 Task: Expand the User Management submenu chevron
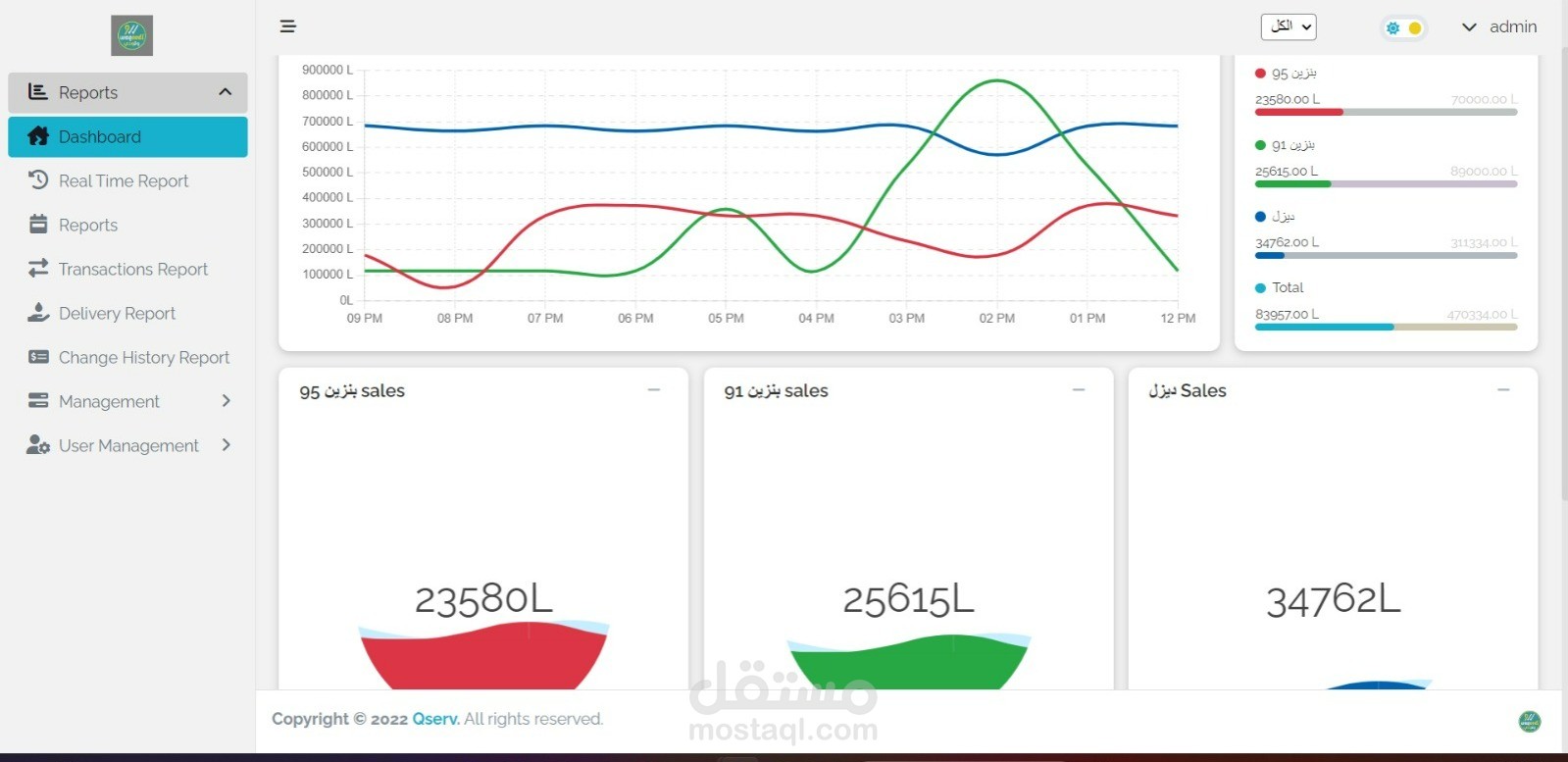coord(227,445)
